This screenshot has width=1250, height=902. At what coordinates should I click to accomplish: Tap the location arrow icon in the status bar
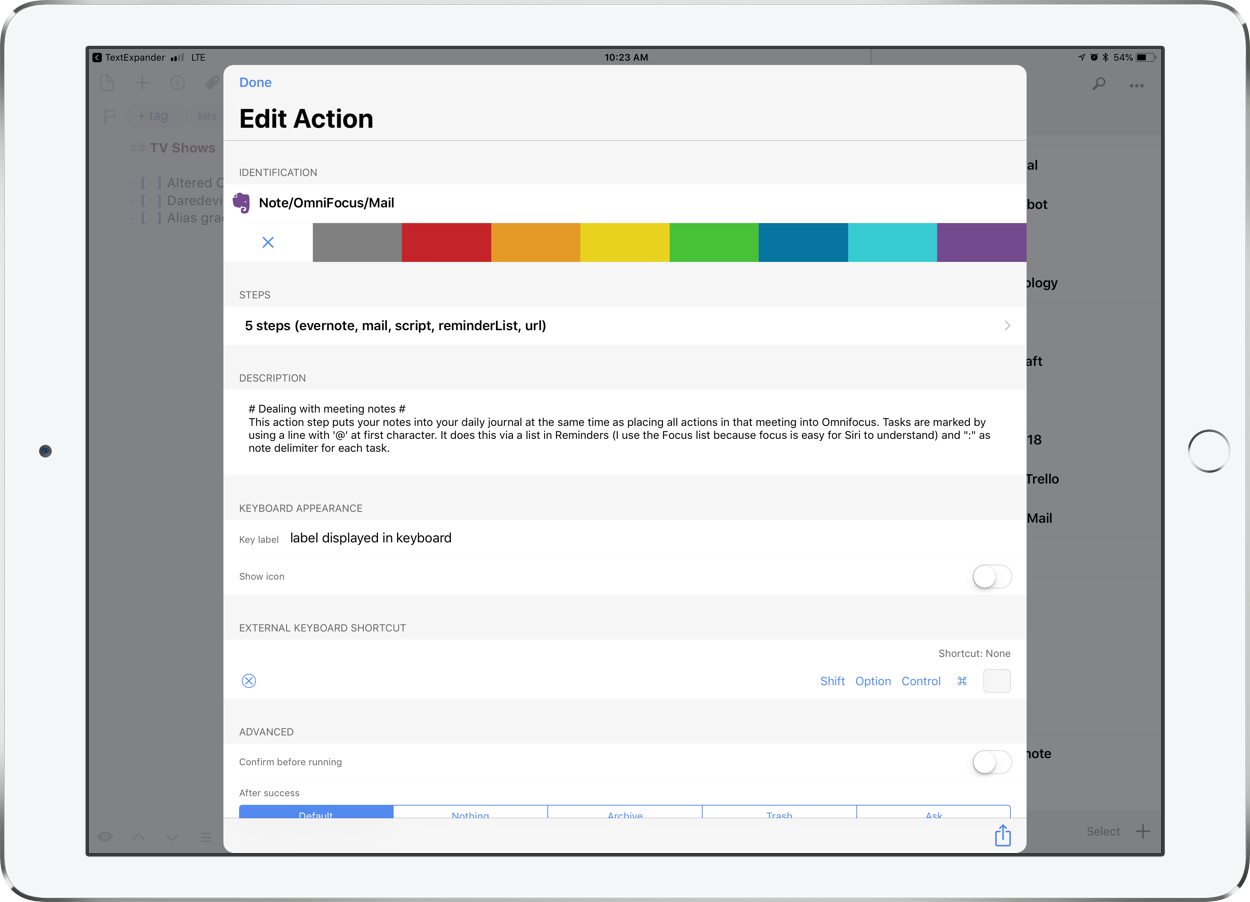pyautogui.click(x=1081, y=58)
